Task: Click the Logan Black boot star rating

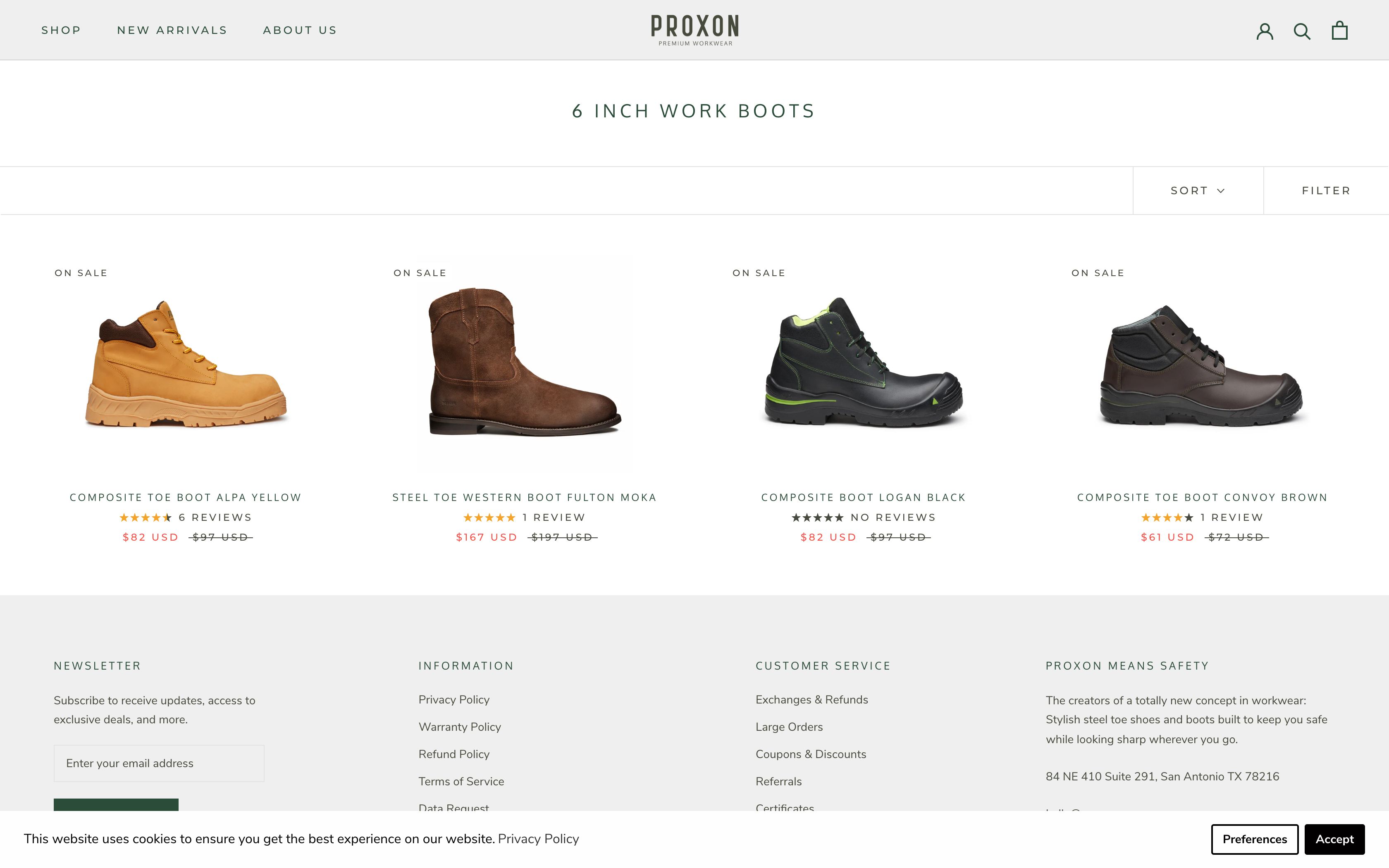Action: pyautogui.click(x=817, y=517)
